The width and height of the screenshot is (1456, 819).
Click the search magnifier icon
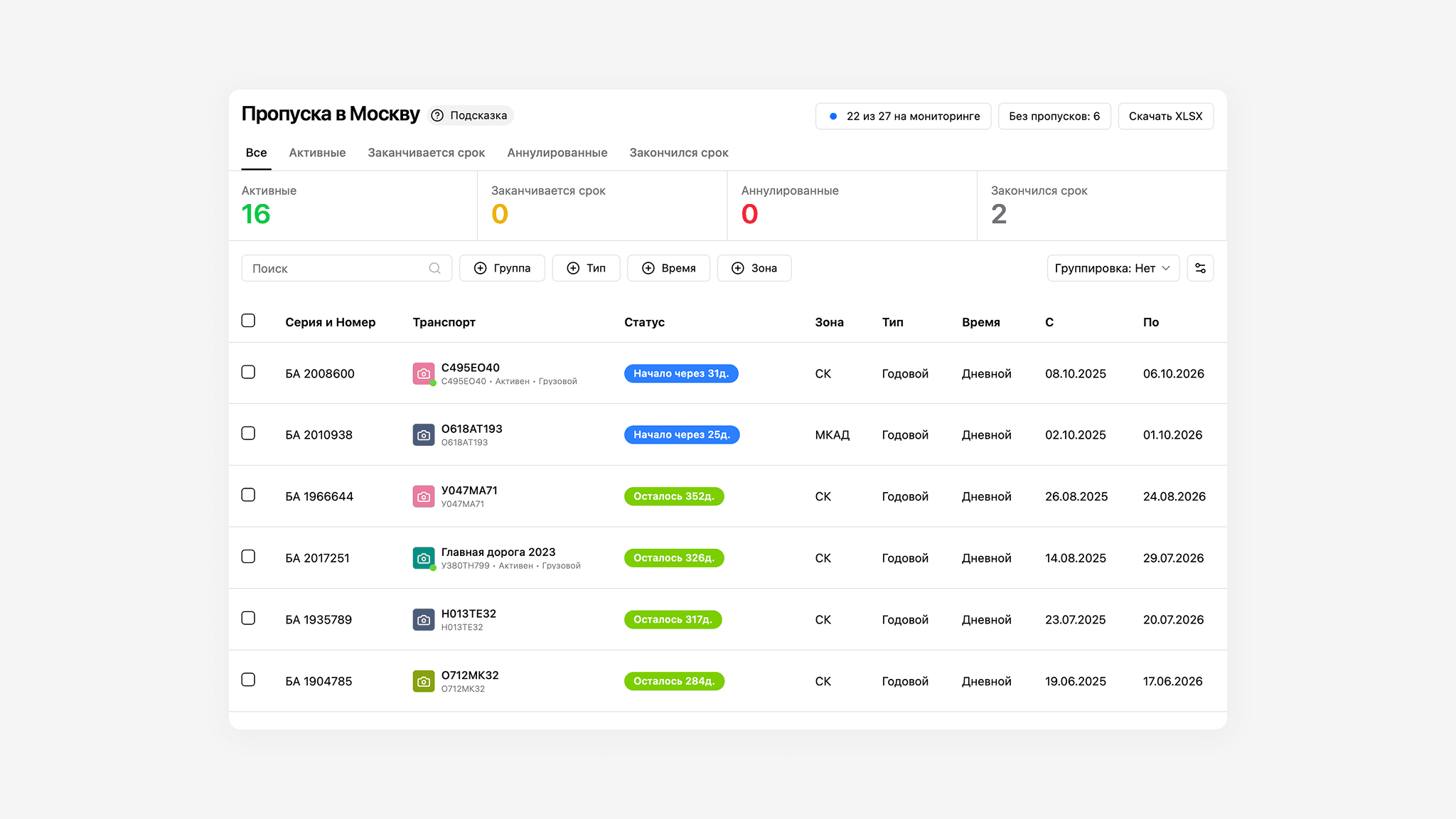tap(434, 268)
